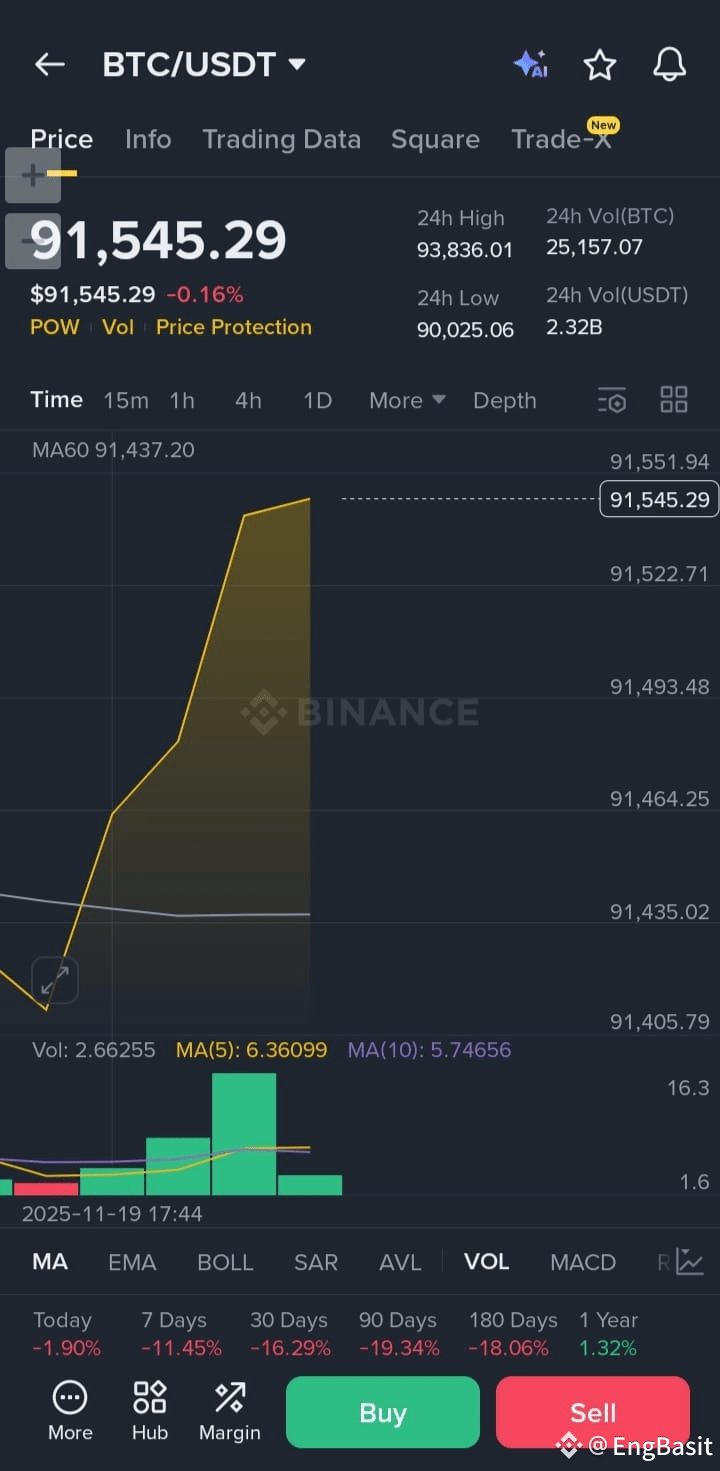
Task: Select 15m chart interval
Action: pyautogui.click(x=126, y=400)
